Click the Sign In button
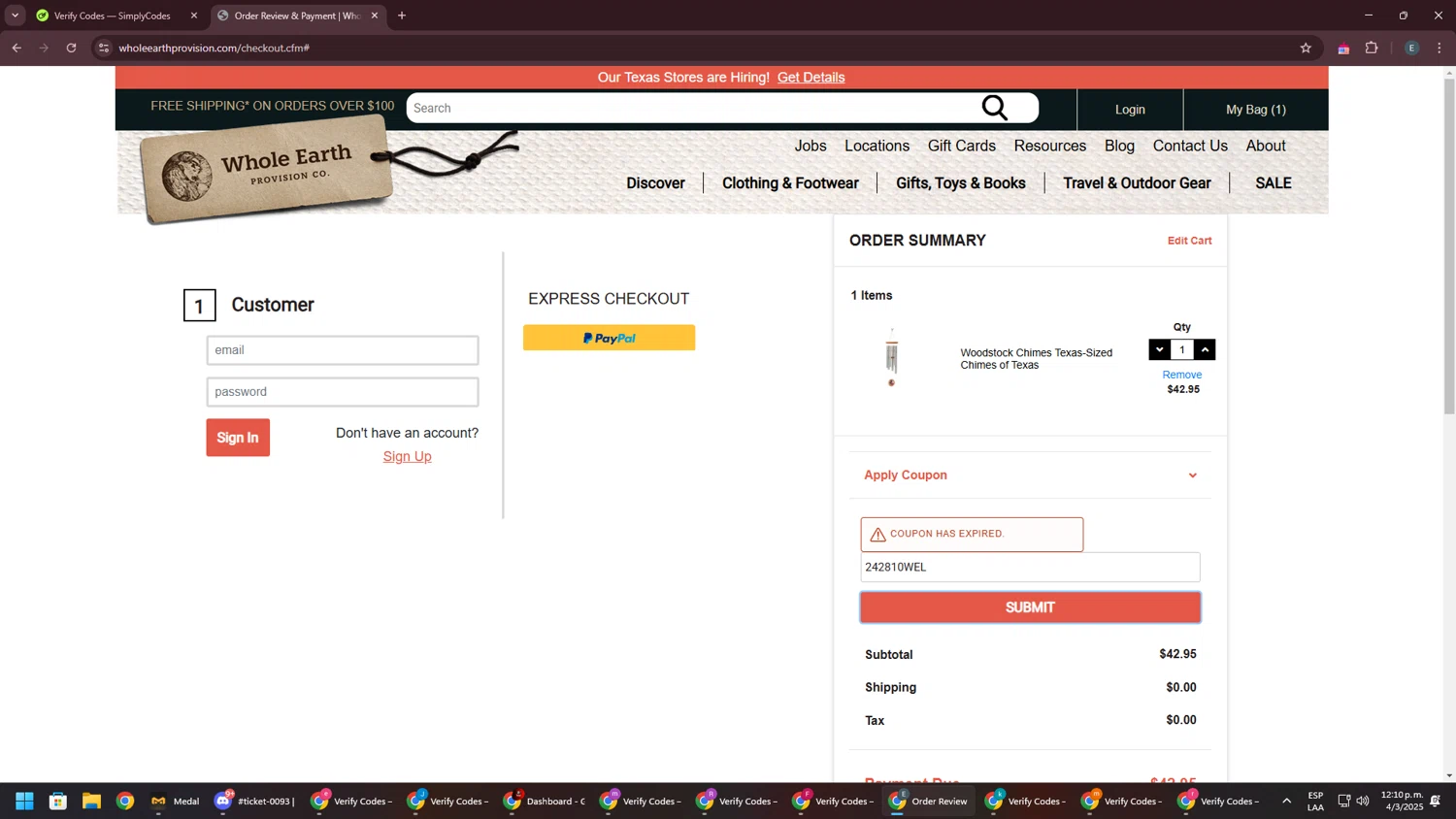This screenshot has height=819, width=1456. point(238,438)
